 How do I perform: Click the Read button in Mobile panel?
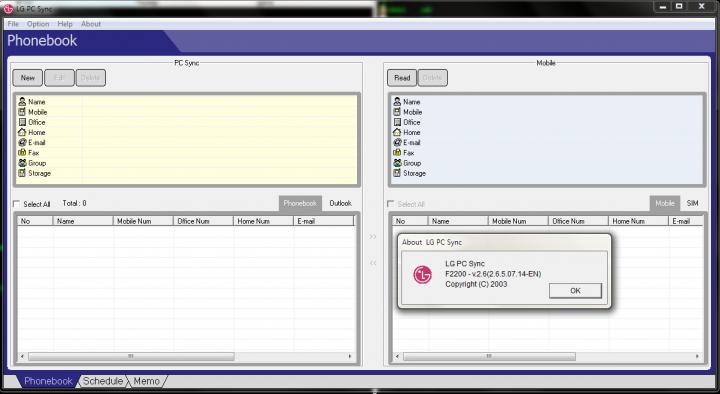pyautogui.click(x=402, y=78)
